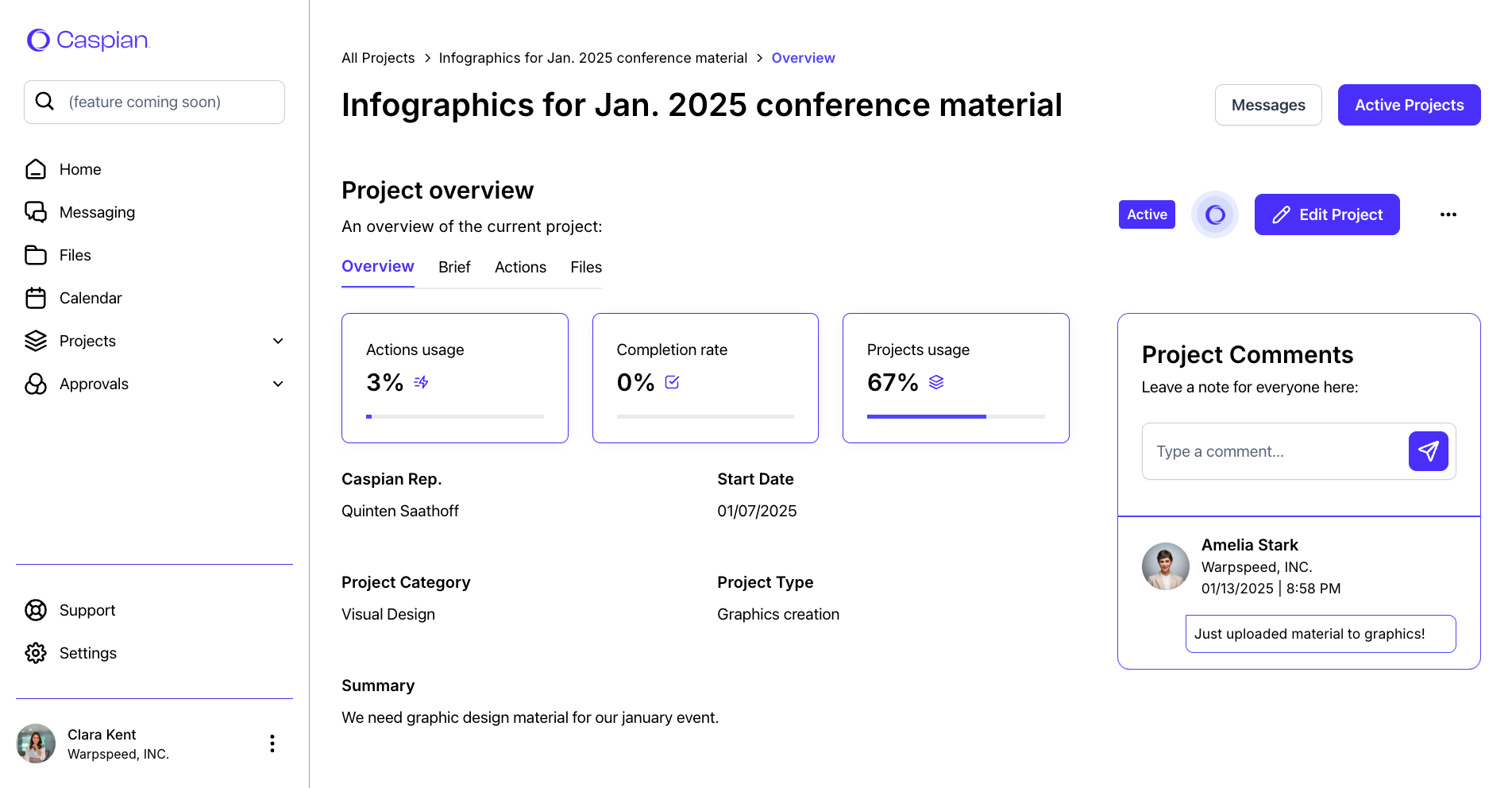Open the three-dot project options menu
Viewport: 1512px width, 788px height.
[1448, 214]
